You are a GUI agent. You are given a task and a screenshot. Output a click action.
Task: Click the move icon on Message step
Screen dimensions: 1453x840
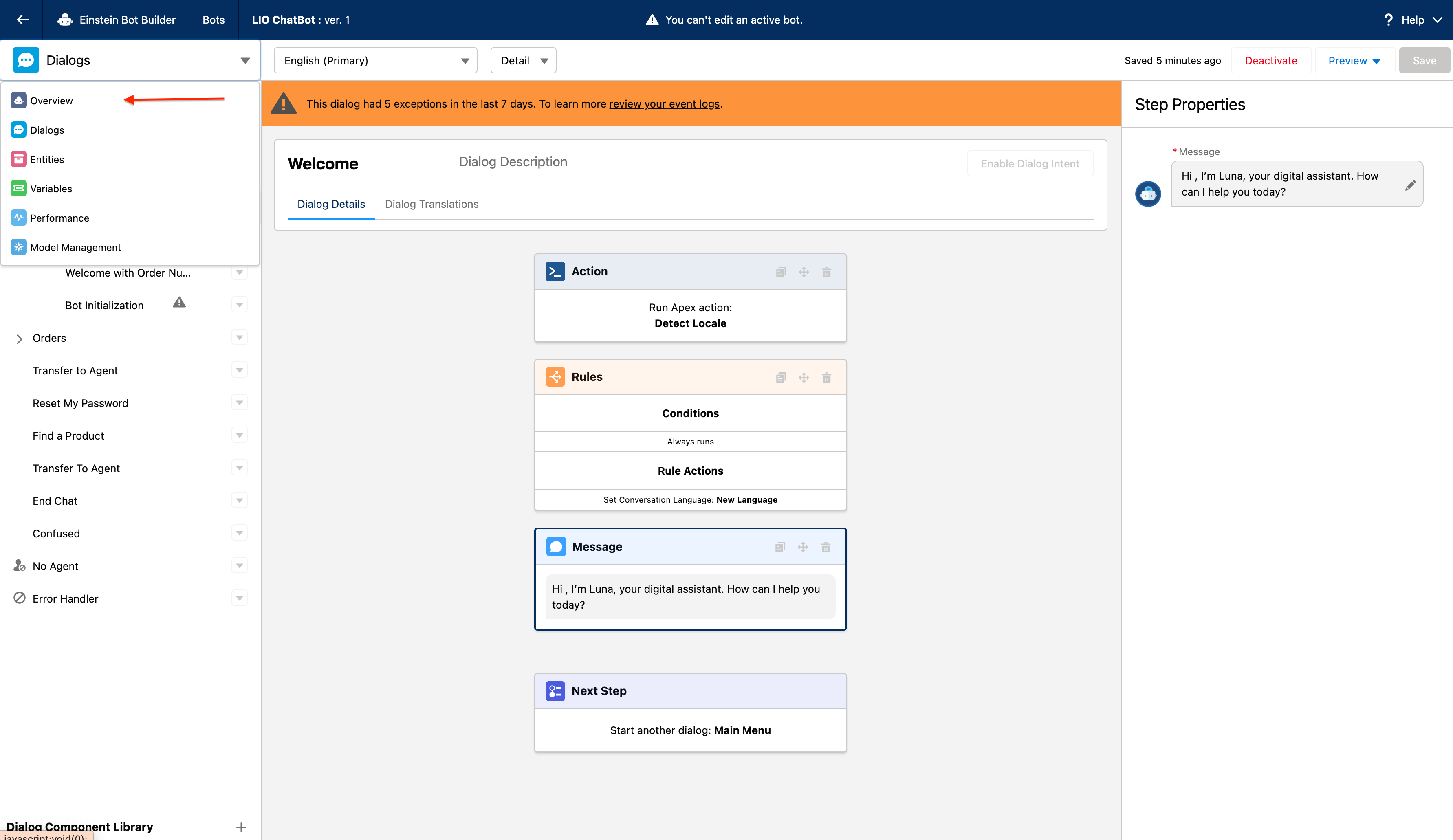click(803, 547)
